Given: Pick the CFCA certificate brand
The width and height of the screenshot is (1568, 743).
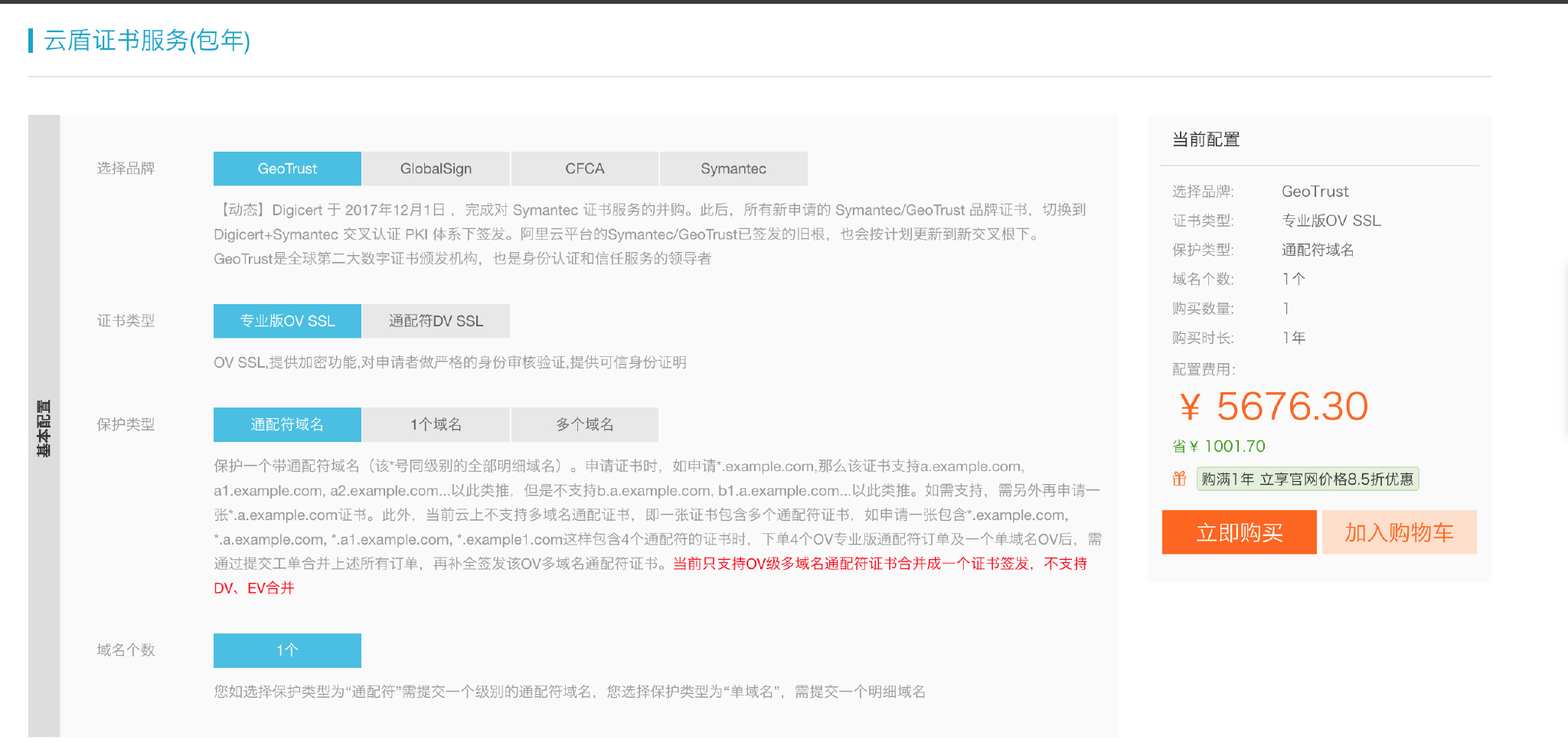Looking at the screenshot, I should pos(584,169).
